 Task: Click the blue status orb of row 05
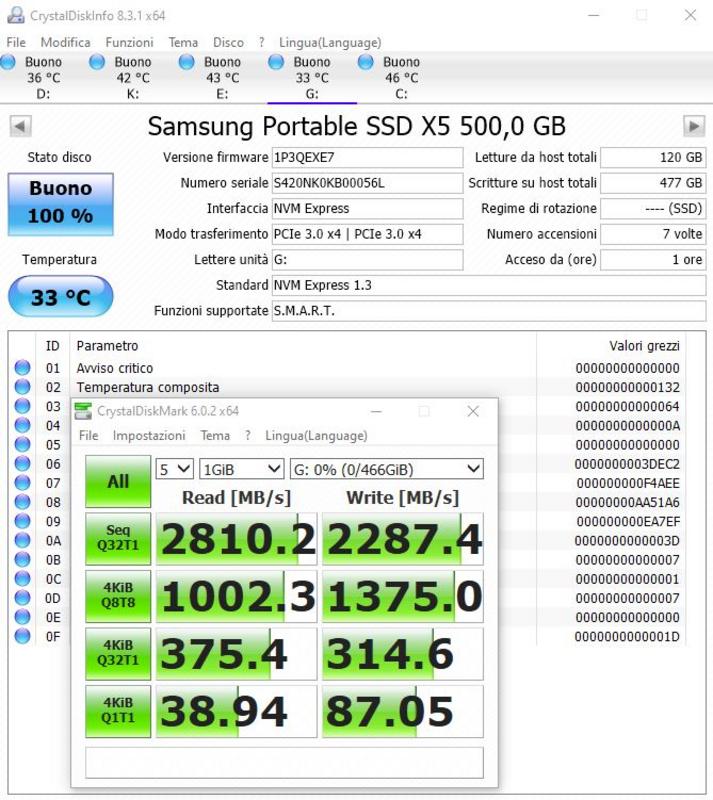[22, 444]
